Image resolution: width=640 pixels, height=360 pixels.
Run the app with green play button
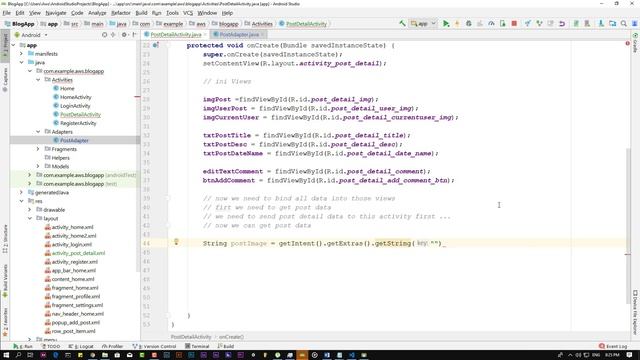click(446, 24)
